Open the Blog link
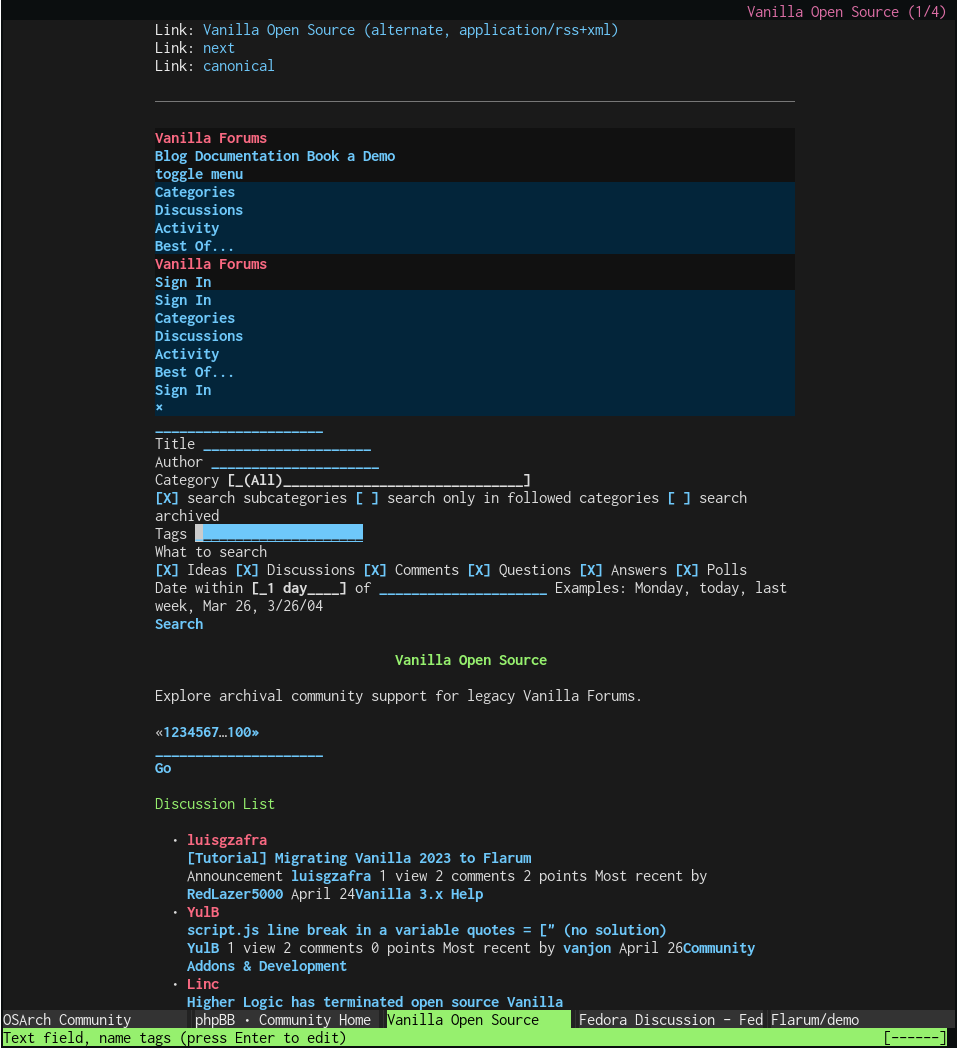The height and width of the screenshot is (1048, 957). (x=171, y=156)
